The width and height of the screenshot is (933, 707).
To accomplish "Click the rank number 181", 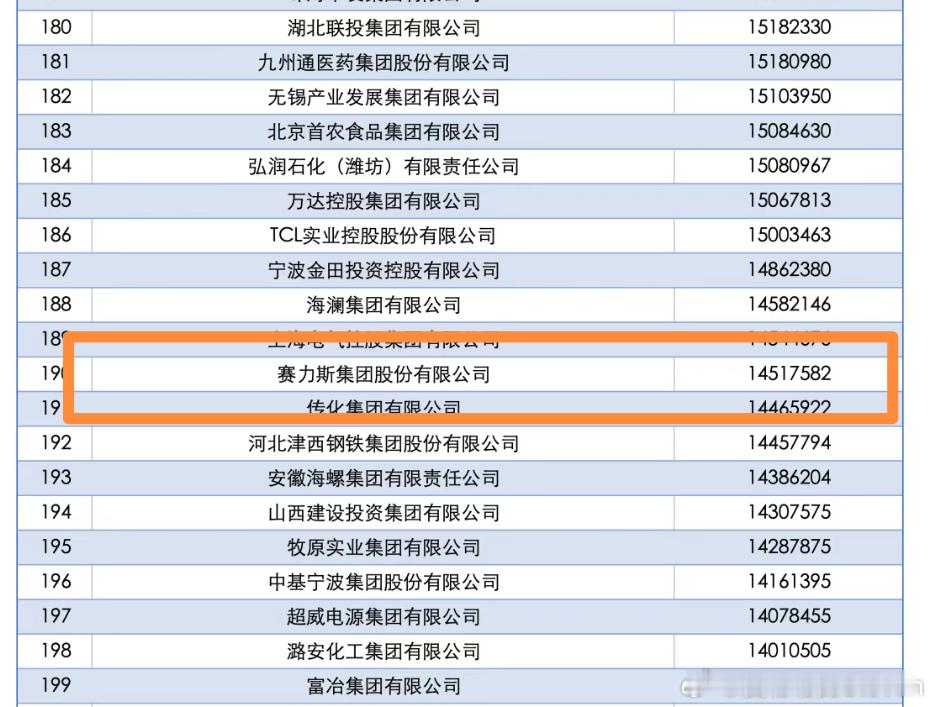I will point(55,62).
